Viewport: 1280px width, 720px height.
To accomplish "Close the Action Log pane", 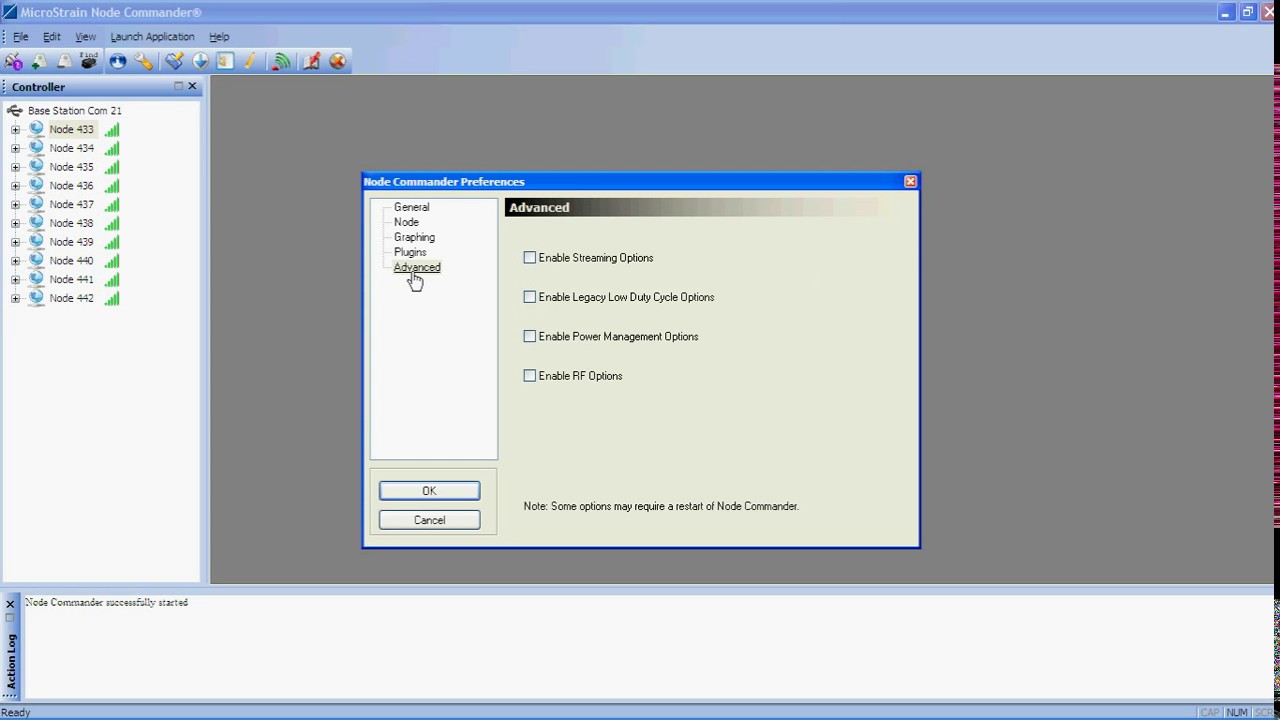I will (x=10, y=604).
